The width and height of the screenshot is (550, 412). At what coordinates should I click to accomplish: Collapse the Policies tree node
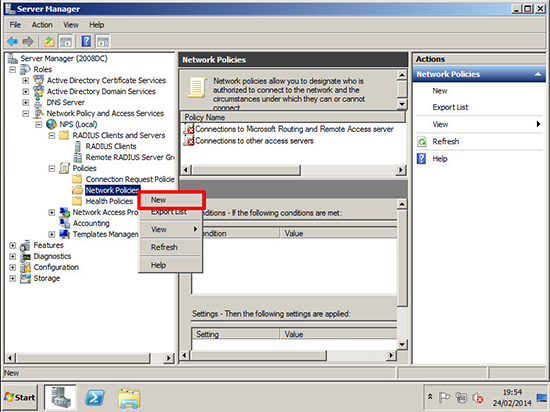tap(52, 168)
